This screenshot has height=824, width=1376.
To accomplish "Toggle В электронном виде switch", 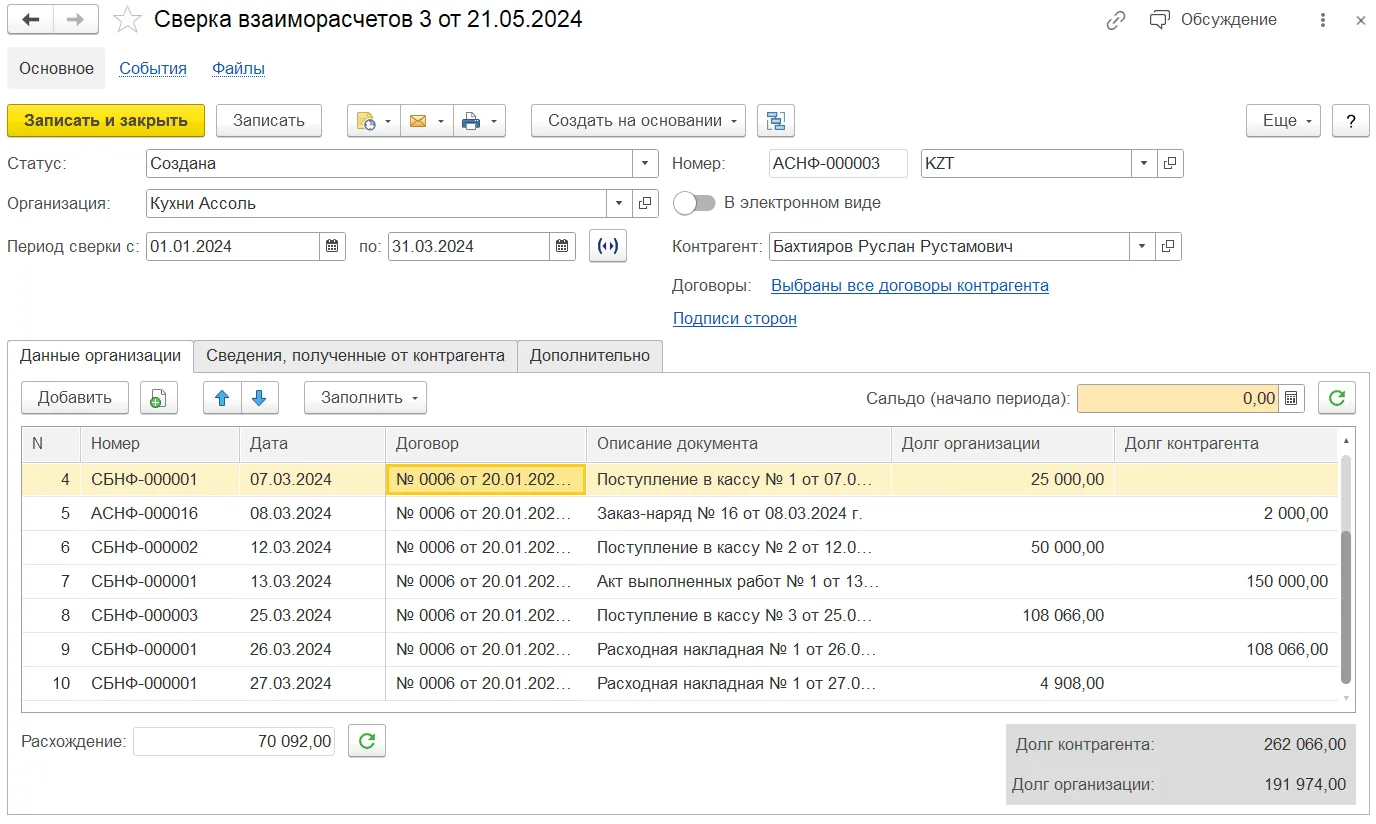I will [695, 203].
